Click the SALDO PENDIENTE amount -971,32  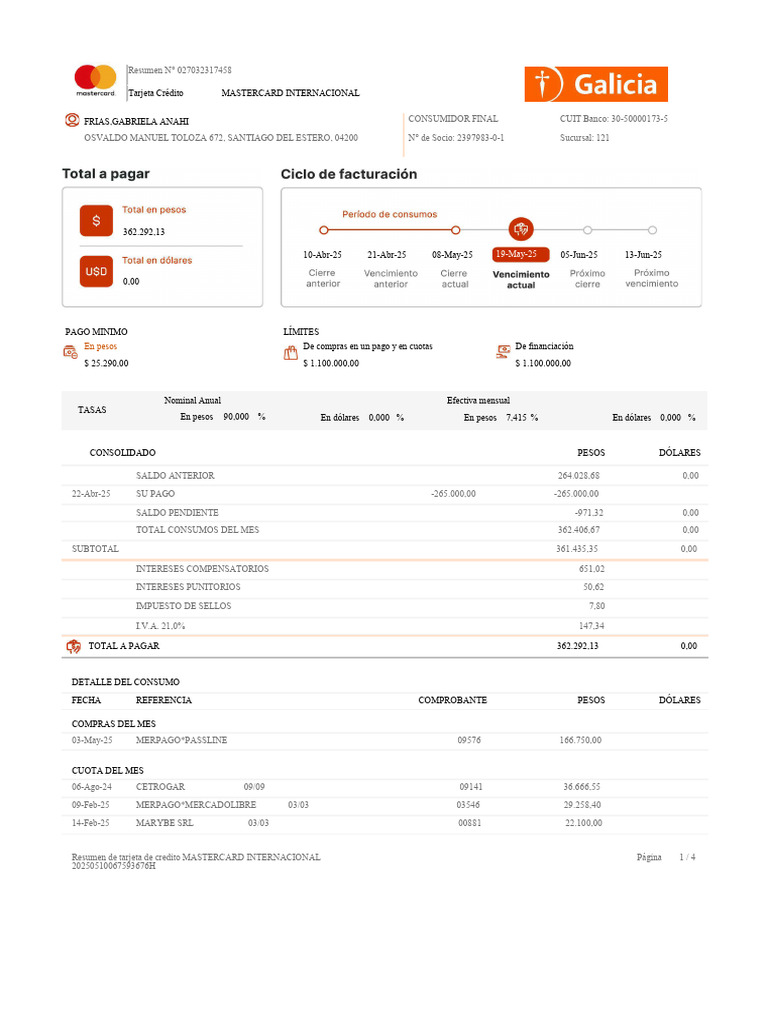pyautogui.click(x=589, y=513)
